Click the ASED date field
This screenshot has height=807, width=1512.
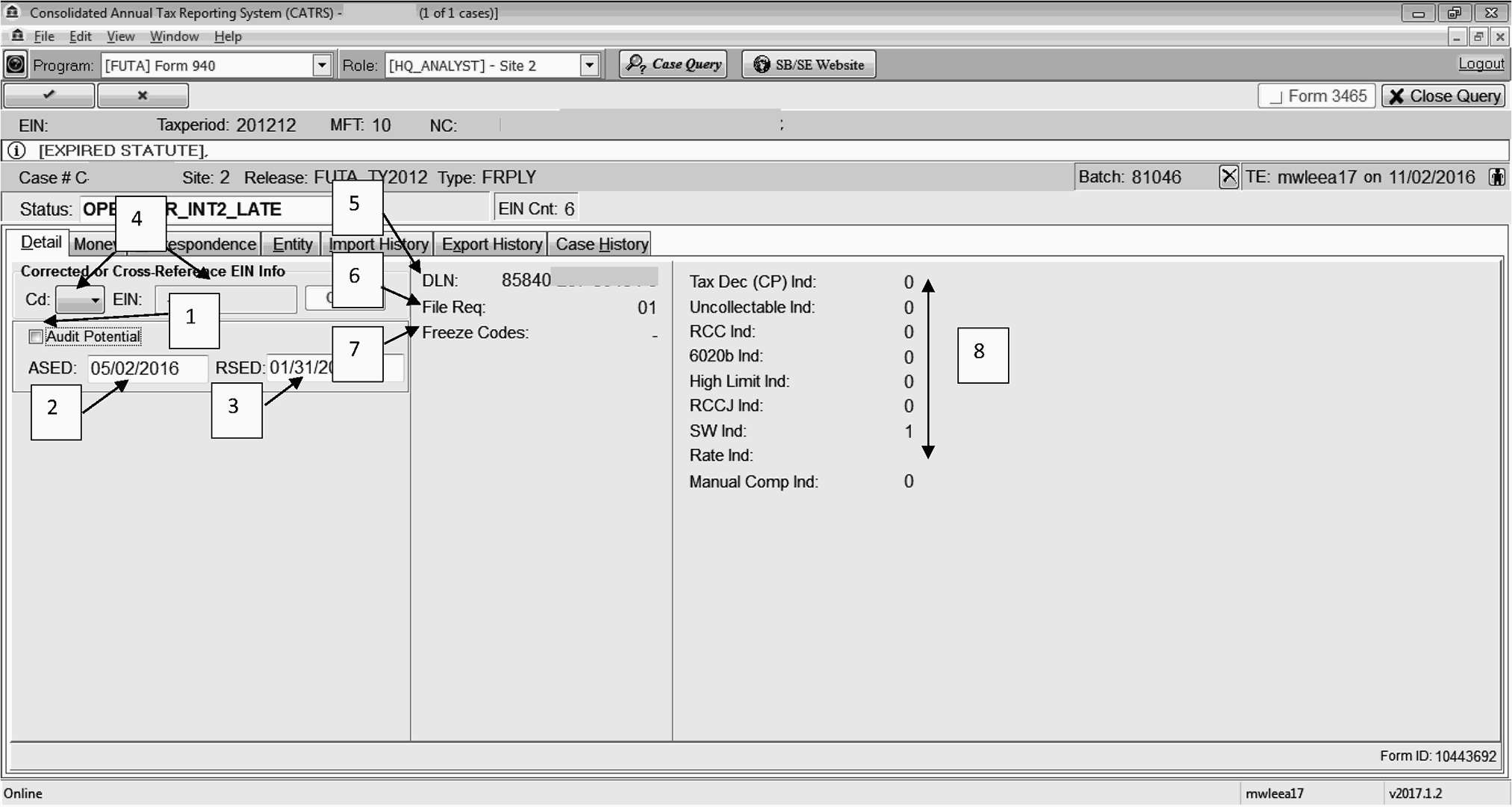(x=147, y=369)
